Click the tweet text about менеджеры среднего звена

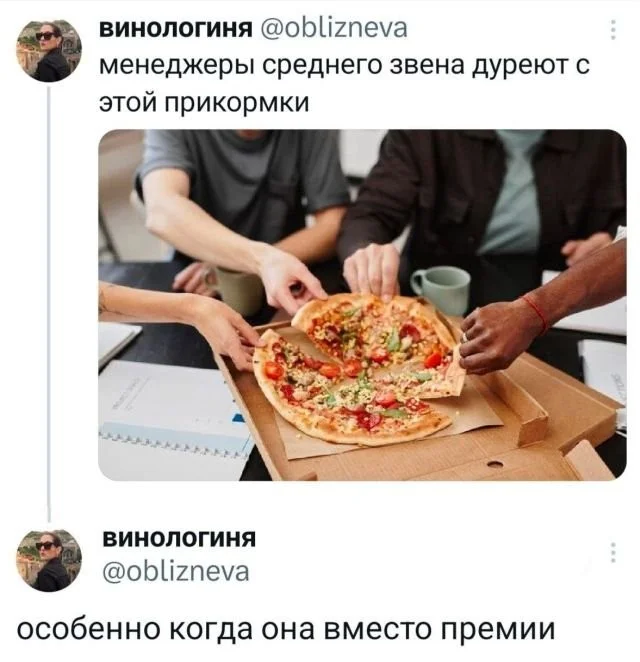click(344, 84)
